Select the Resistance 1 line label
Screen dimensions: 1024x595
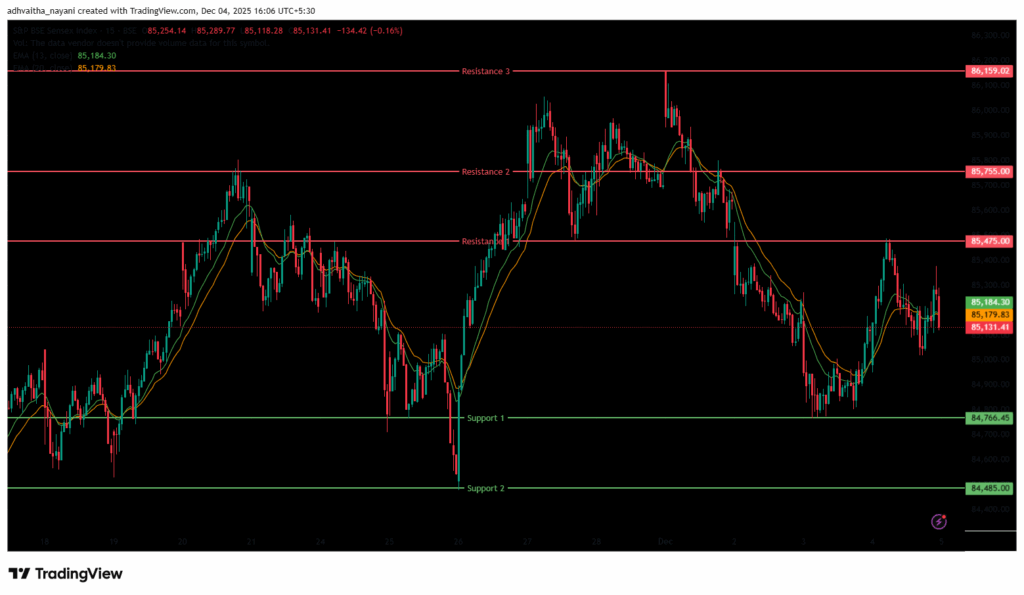484,241
